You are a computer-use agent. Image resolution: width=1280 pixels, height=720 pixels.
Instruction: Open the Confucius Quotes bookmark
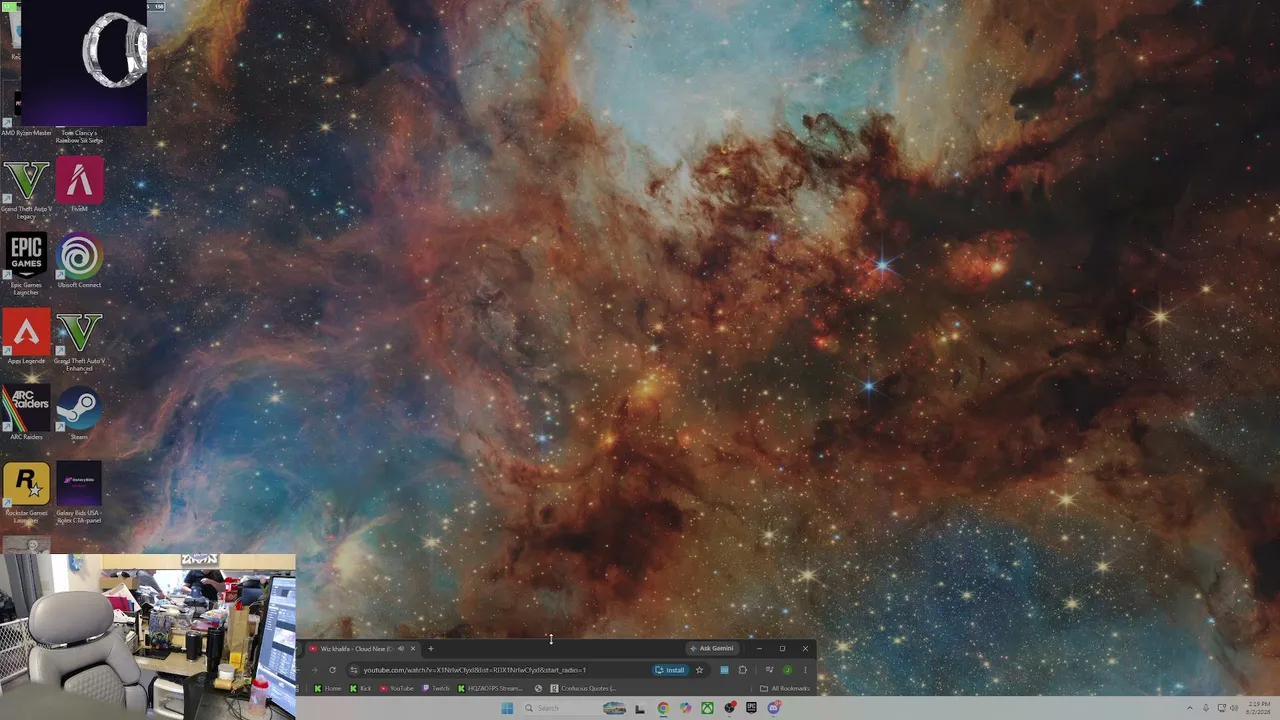pyautogui.click(x=583, y=688)
